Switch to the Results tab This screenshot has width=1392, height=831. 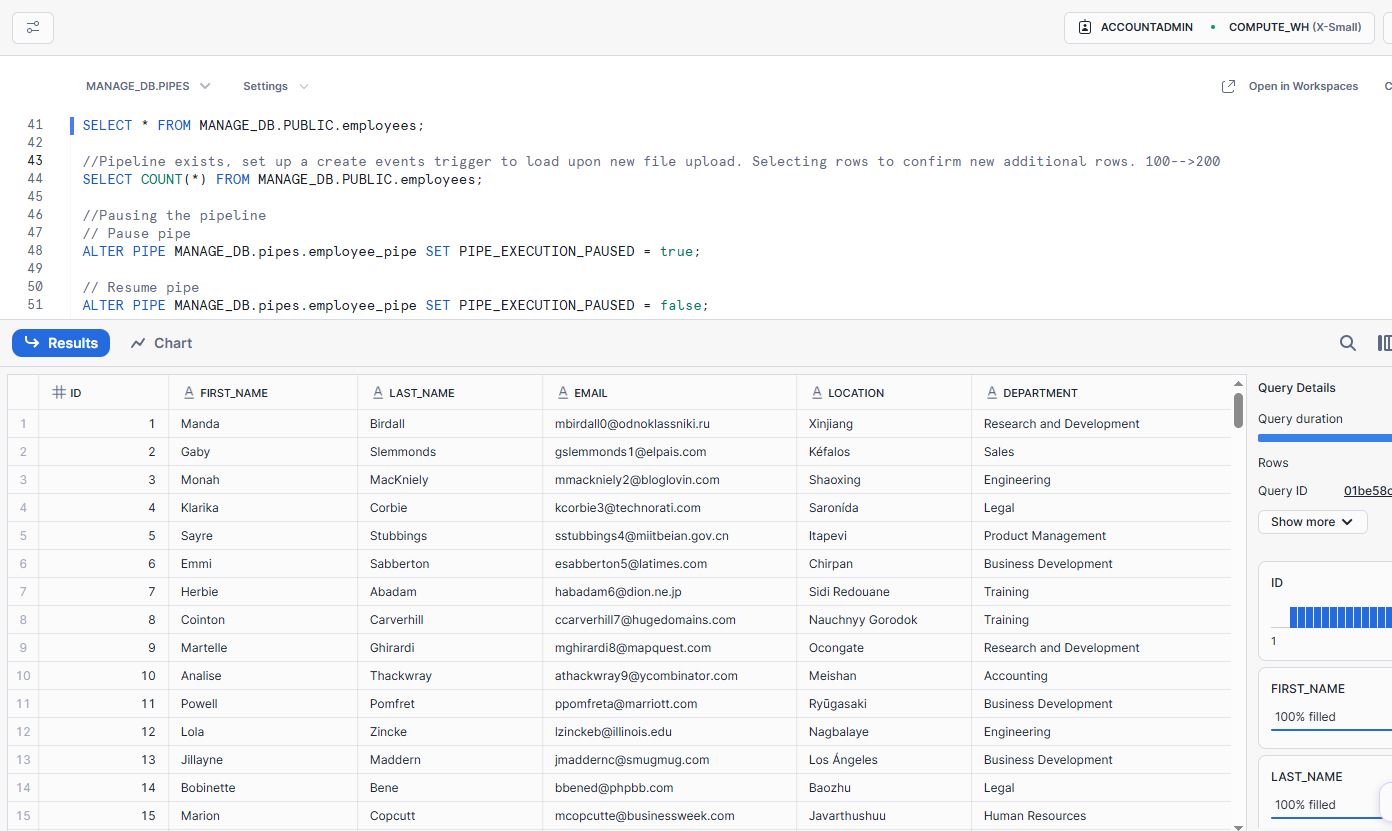point(61,343)
